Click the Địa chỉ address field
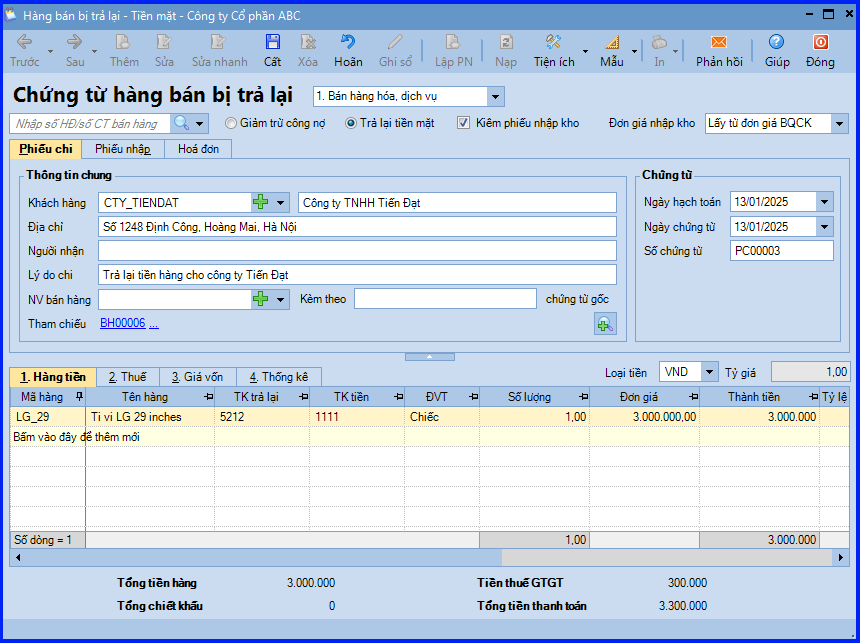Image resolution: width=860 pixels, height=643 pixels. click(358, 227)
